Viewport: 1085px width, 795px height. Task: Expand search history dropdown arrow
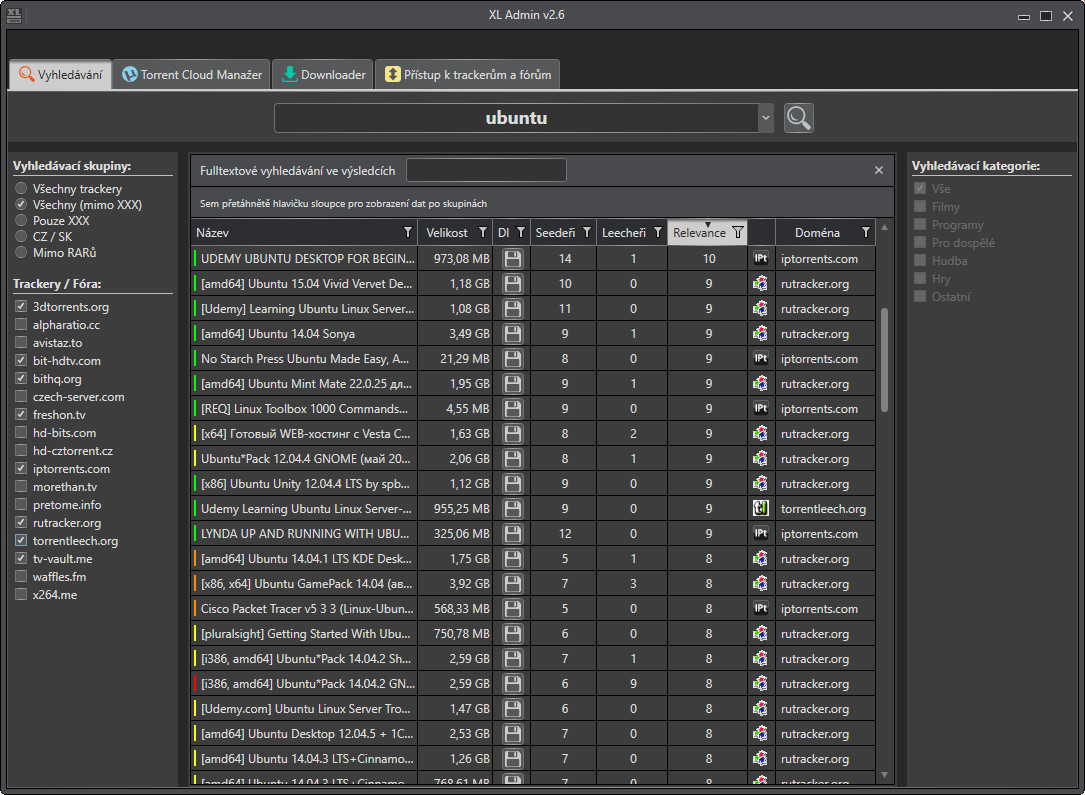pyautogui.click(x=765, y=118)
